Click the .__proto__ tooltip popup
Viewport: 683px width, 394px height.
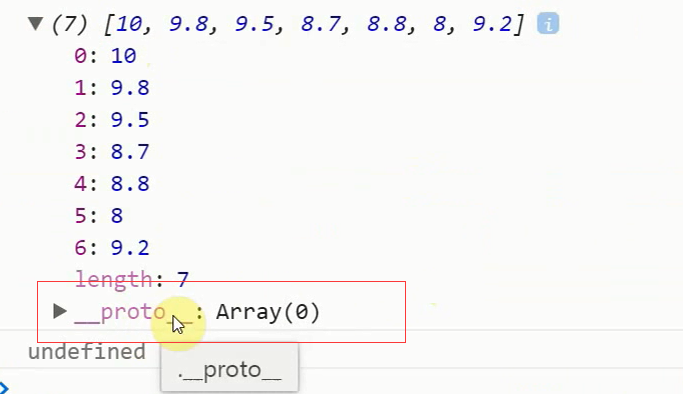[x=230, y=368]
